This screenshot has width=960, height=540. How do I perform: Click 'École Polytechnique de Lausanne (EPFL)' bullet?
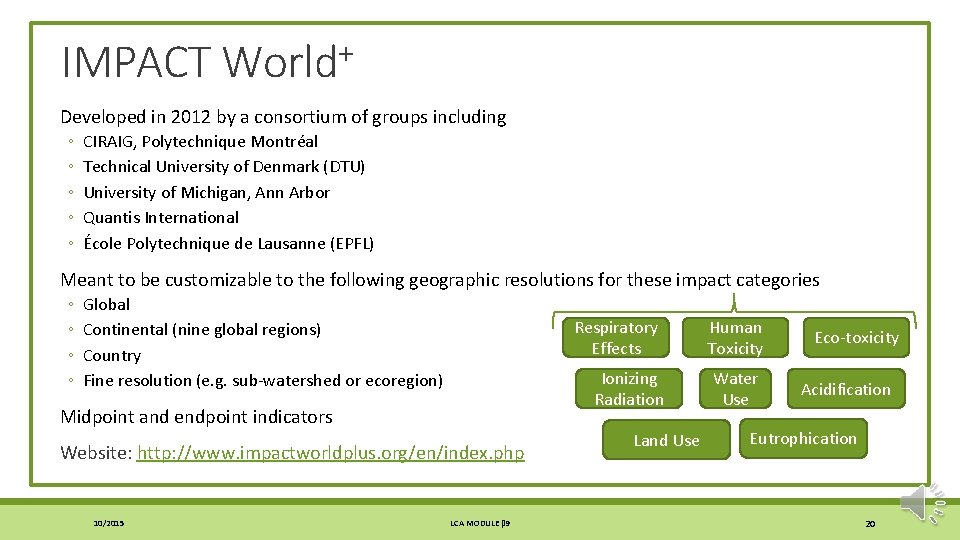click(228, 243)
